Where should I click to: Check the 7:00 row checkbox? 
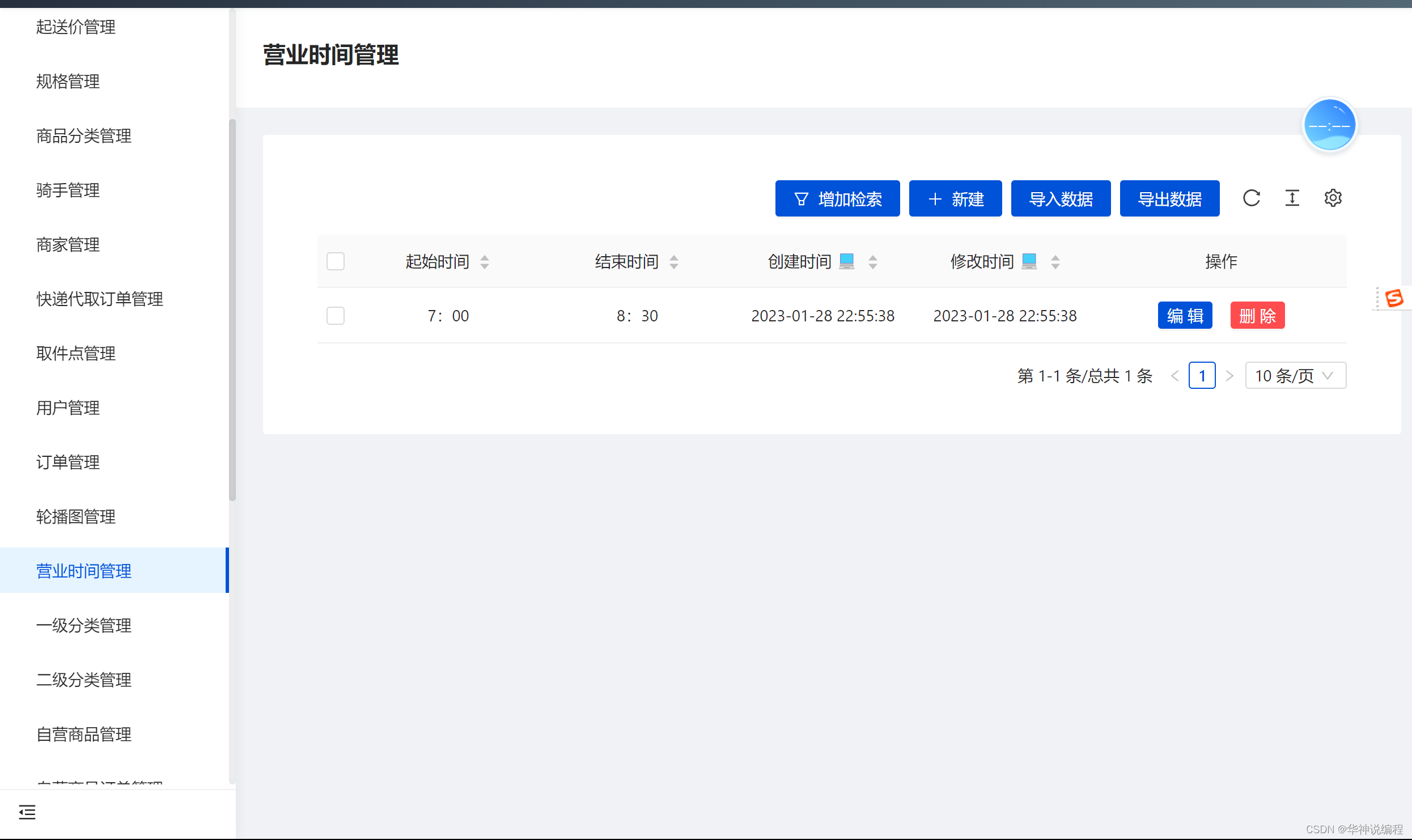coord(336,316)
